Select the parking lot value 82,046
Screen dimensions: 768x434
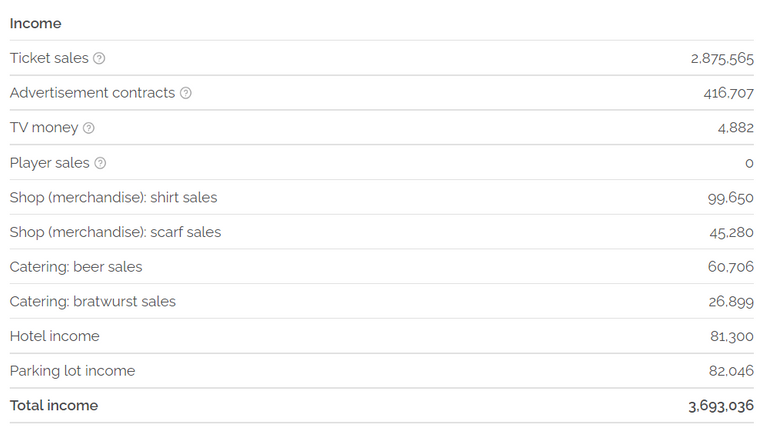pyautogui.click(x=731, y=371)
